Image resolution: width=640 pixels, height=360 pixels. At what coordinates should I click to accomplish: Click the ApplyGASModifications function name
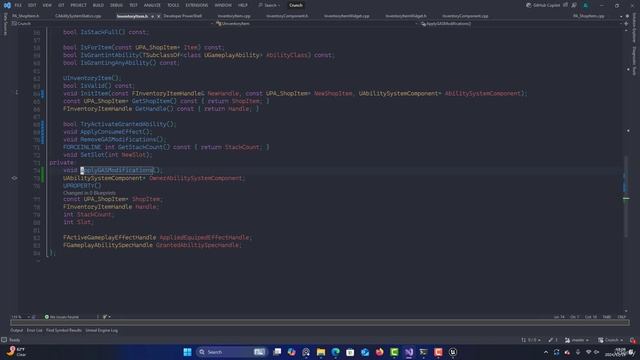click(x=117, y=170)
